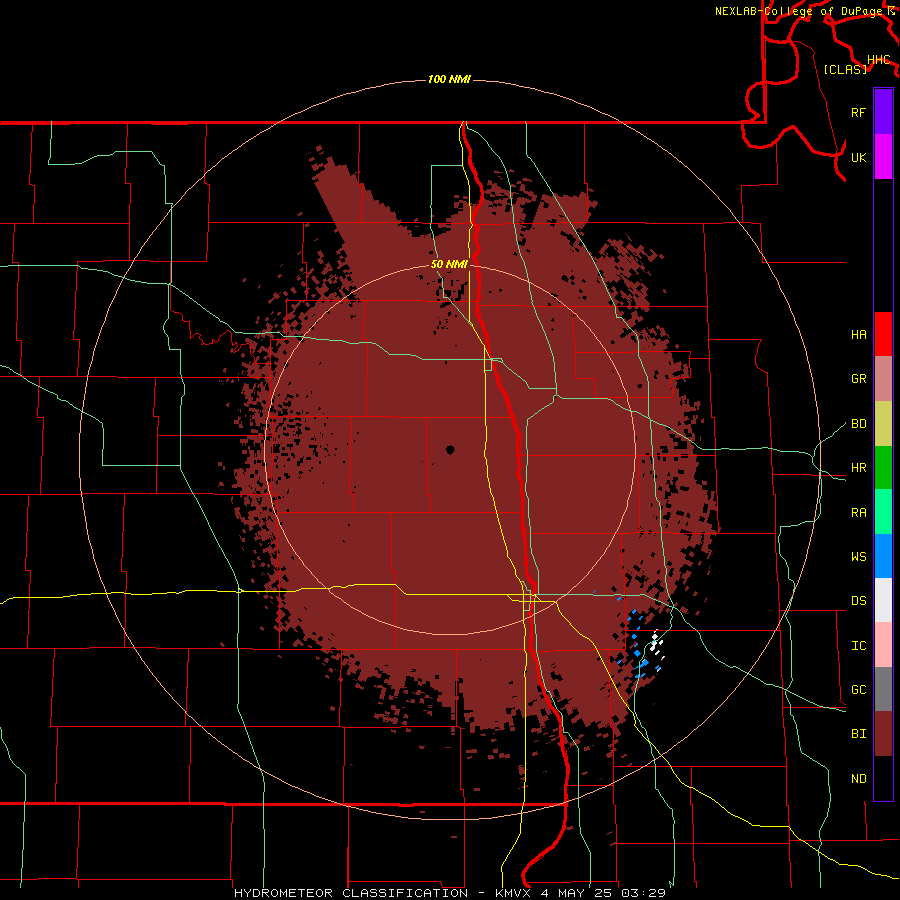900x900 pixels.
Task: Click the RA legend label
Action: point(859,512)
